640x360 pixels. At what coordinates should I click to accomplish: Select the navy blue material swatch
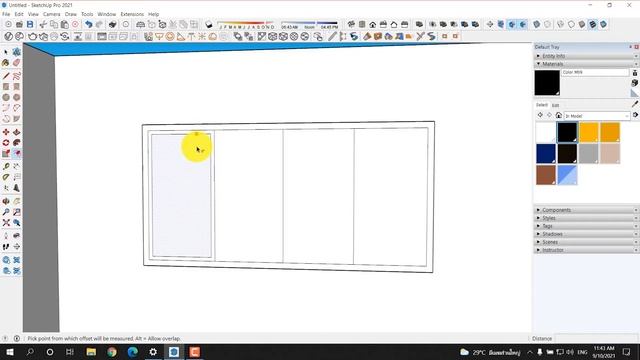(x=546, y=153)
